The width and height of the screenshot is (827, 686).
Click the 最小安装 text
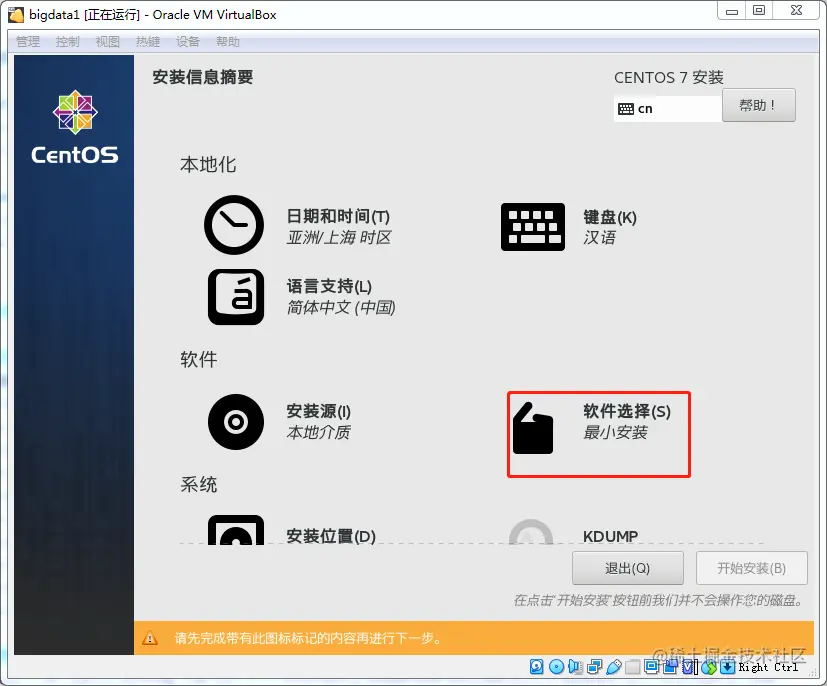pos(615,433)
